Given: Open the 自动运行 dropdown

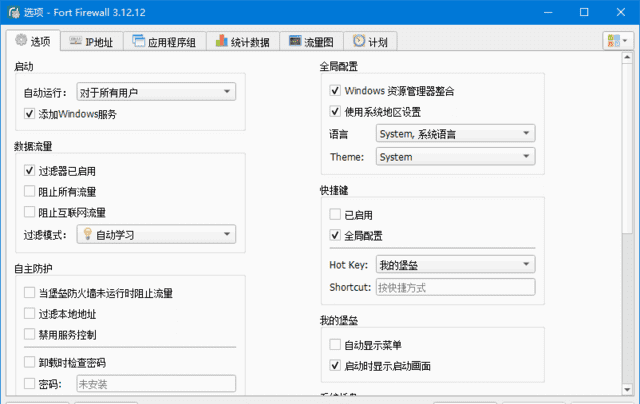Looking at the screenshot, I should [x=156, y=92].
